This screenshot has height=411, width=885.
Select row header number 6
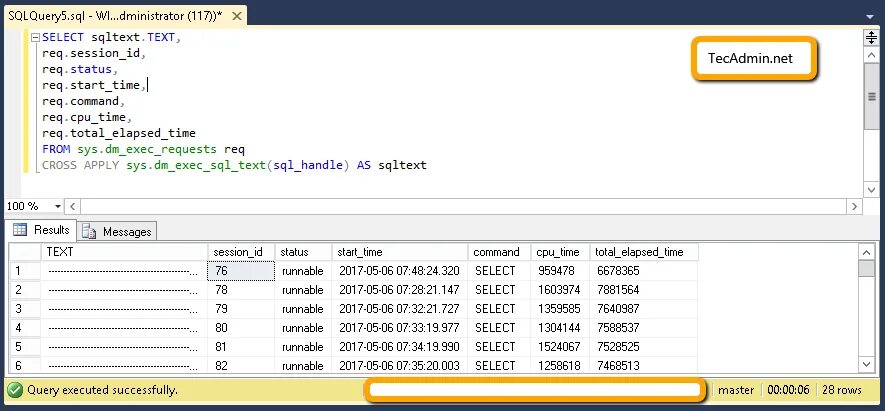(x=25, y=365)
